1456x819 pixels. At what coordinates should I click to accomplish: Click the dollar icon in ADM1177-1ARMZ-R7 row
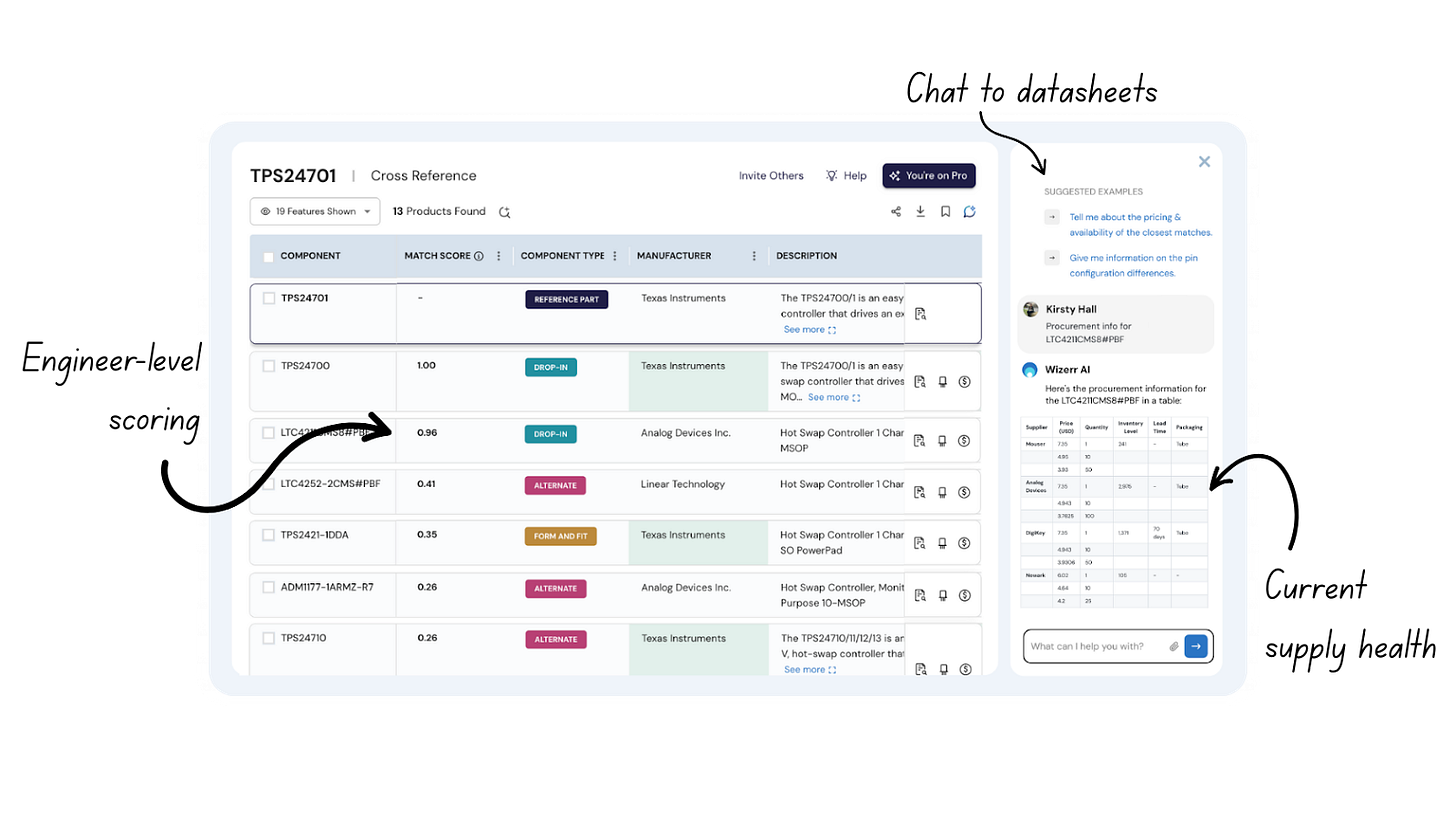tap(965, 595)
